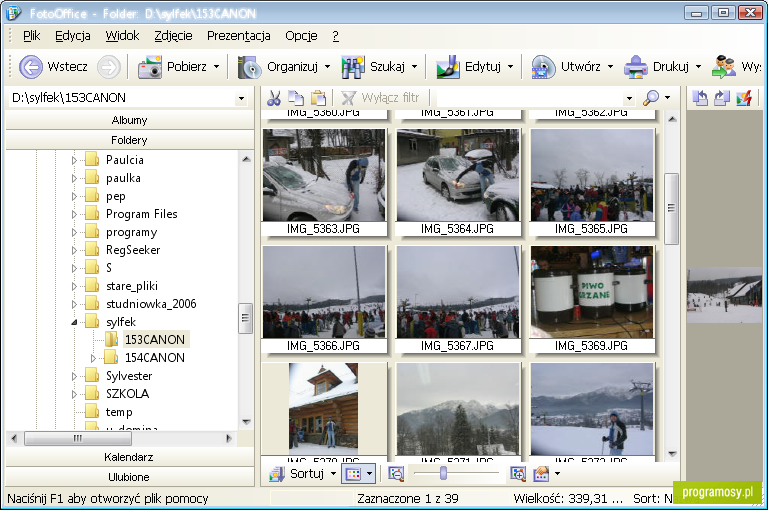Screen dimensions: 768x510
Task: Select the studniowka_2006 folder
Action: pyautogui.click(x=151, y=304)
